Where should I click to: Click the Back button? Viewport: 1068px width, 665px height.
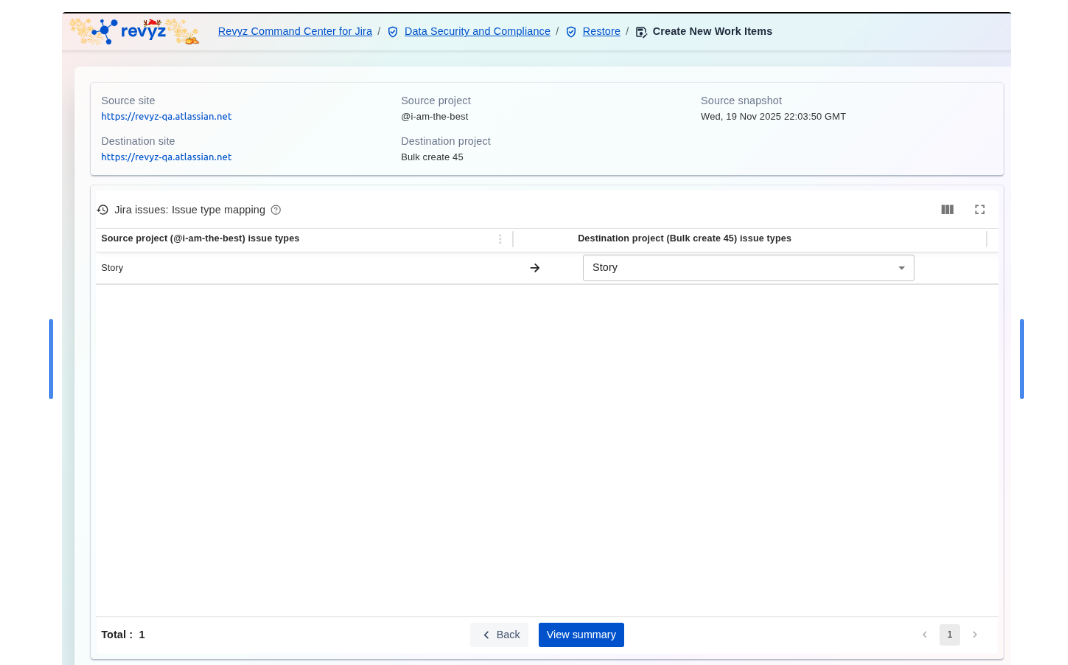tap(499, 635)
